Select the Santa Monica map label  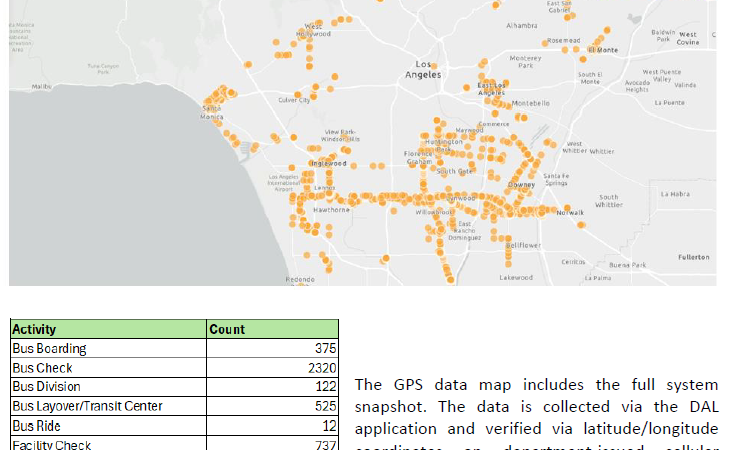coord(212,112)
